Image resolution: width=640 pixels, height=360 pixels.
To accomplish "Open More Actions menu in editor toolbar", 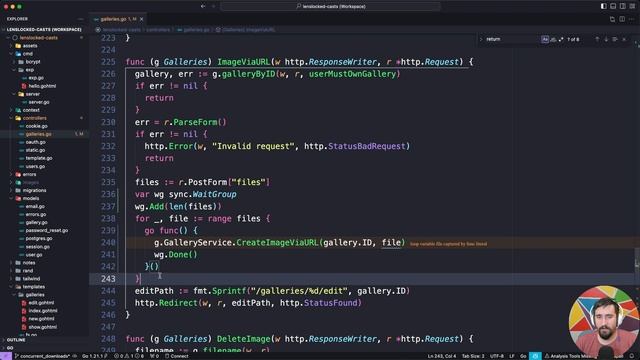I will 632,19.
